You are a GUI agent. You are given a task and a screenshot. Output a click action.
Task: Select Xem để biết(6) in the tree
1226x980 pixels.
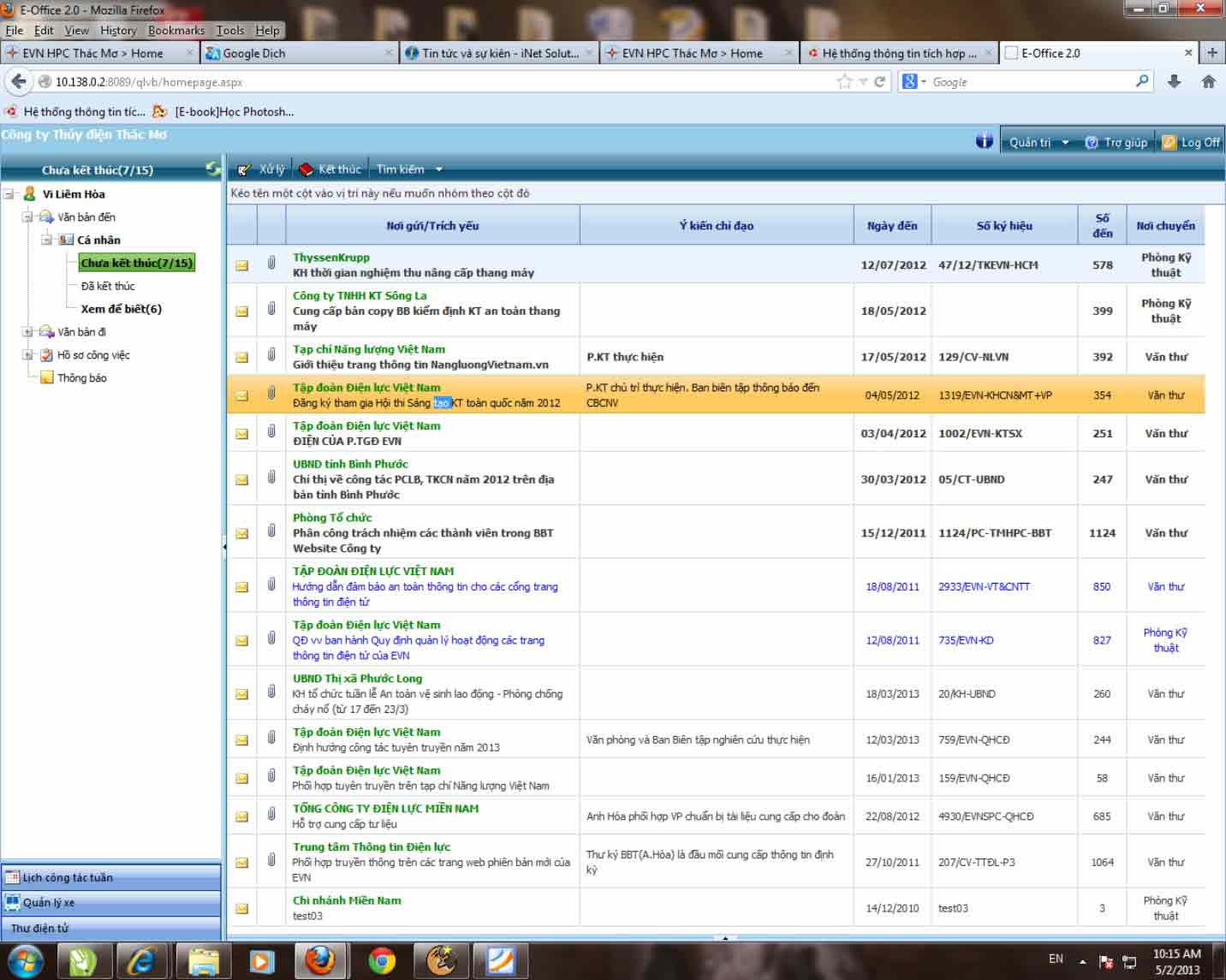121,309
